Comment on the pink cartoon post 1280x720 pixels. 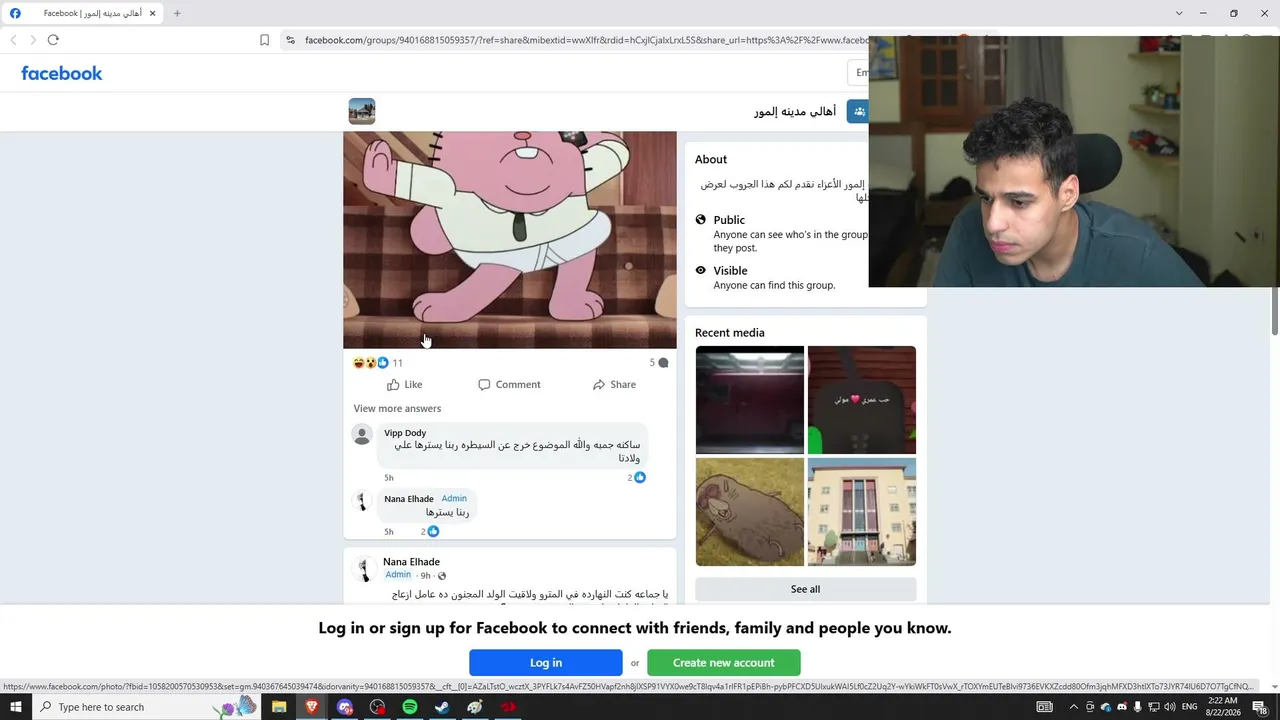tap(509, 385)
